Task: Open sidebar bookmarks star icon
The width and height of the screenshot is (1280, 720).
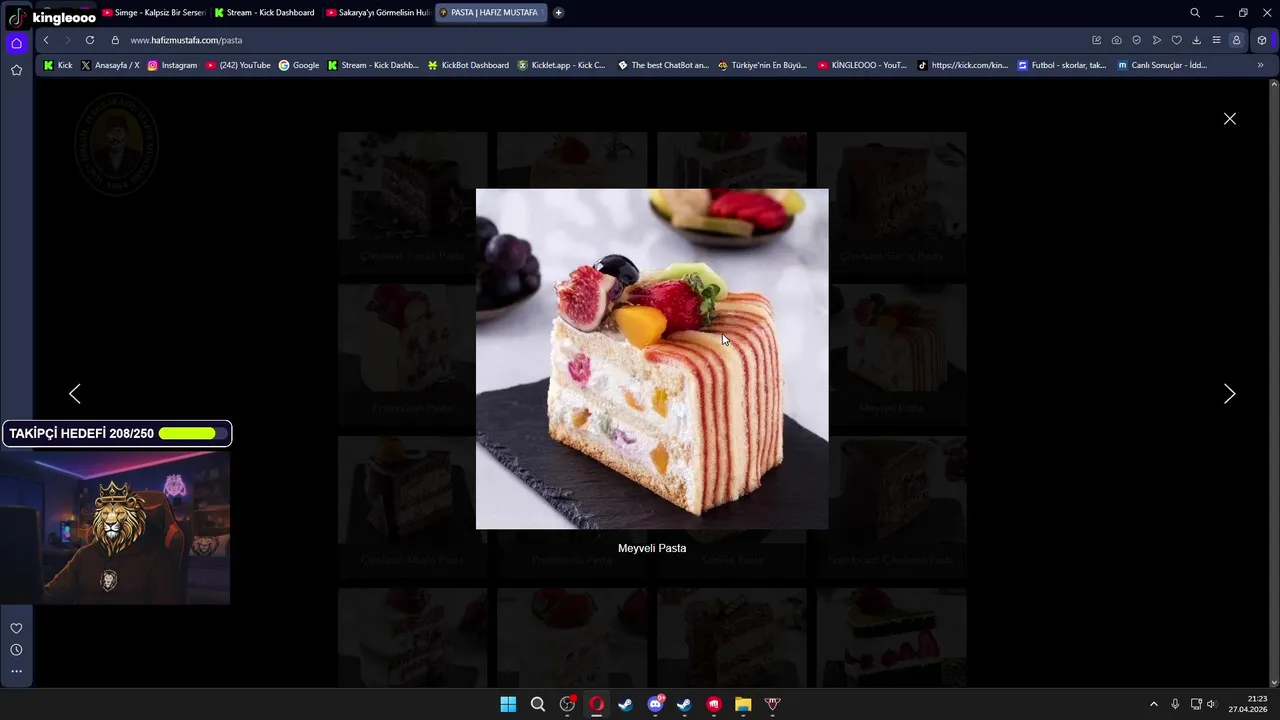Action: coord(16,70)
